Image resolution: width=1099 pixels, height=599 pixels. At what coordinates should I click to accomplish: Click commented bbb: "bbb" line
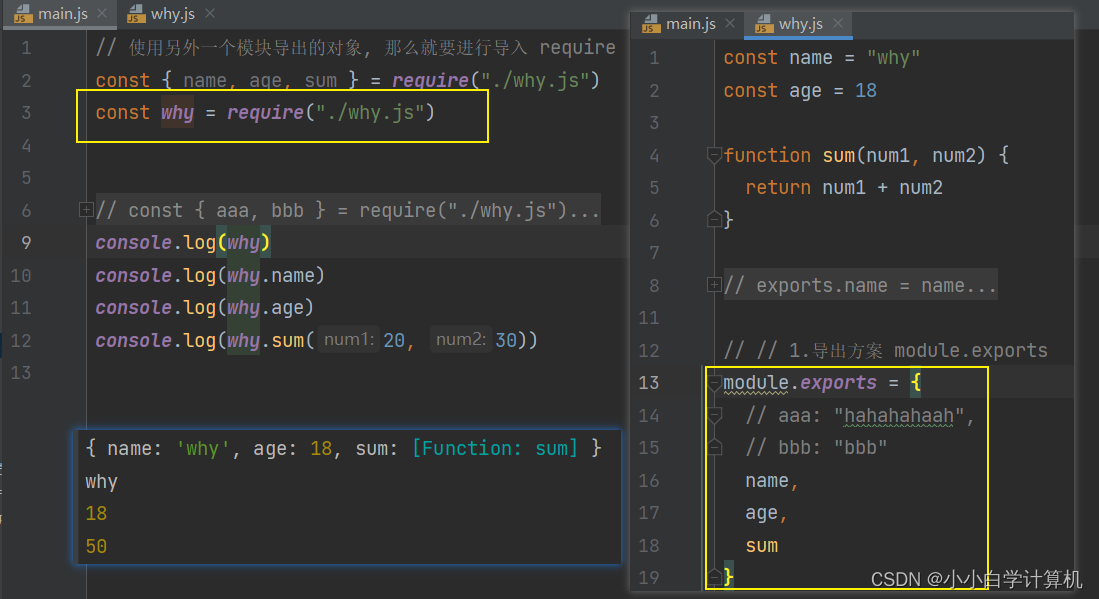coord(817,447)
